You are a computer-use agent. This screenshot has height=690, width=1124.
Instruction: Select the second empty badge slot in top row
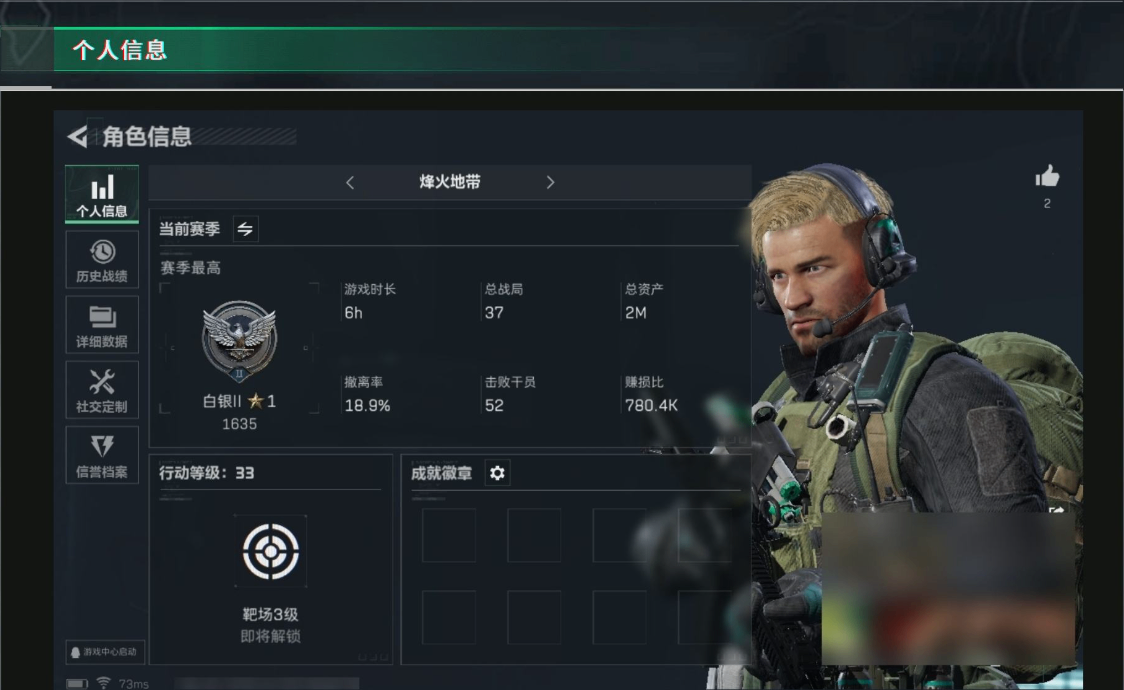pos(534,535)
